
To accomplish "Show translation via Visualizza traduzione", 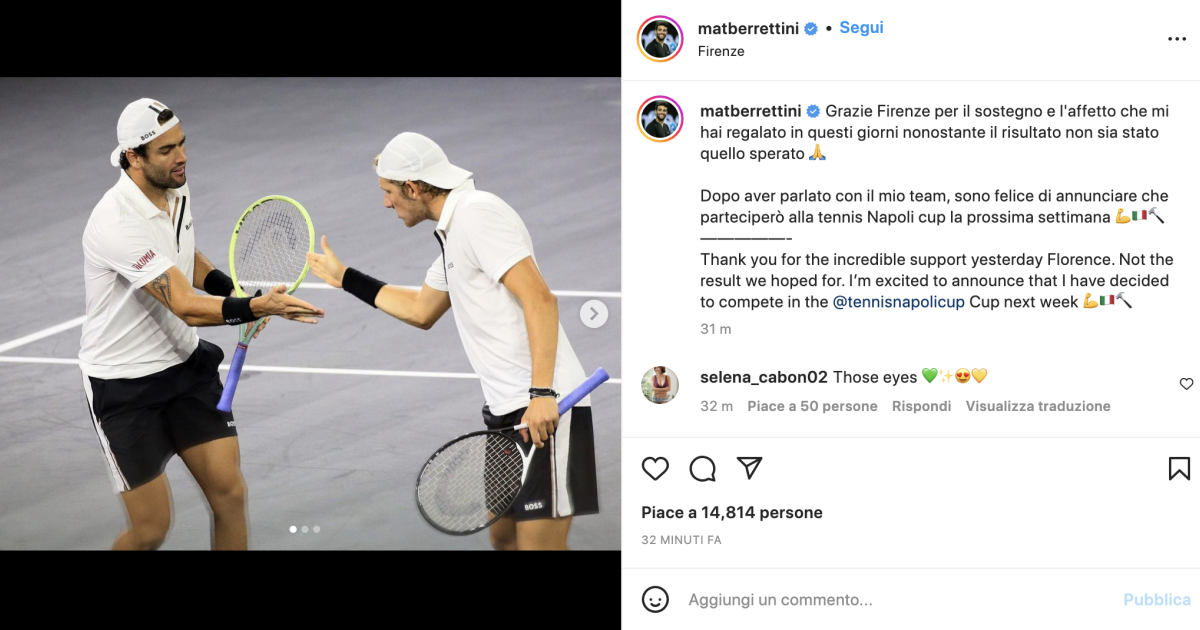I will [1038, 406].
